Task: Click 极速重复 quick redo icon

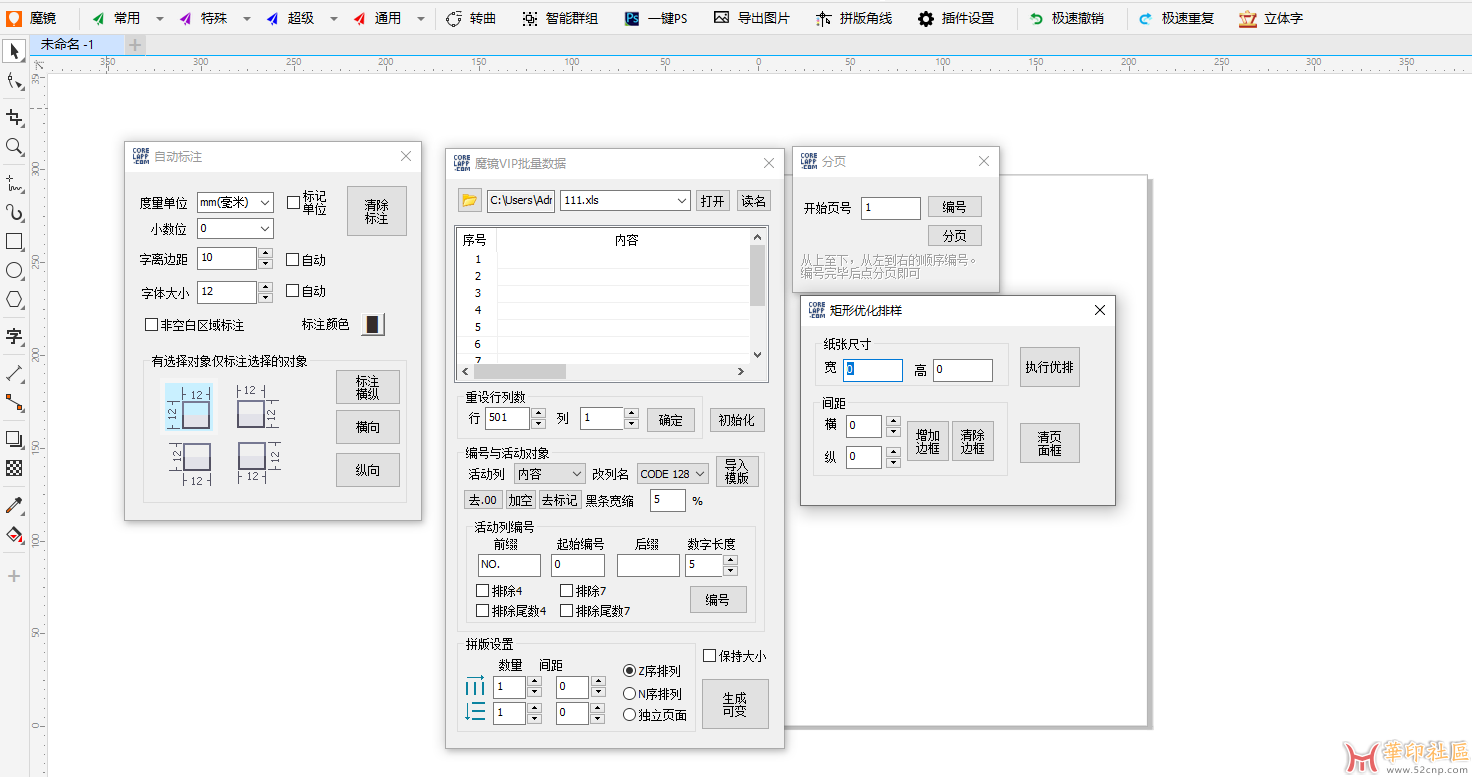Action: tap(1145, 18)
